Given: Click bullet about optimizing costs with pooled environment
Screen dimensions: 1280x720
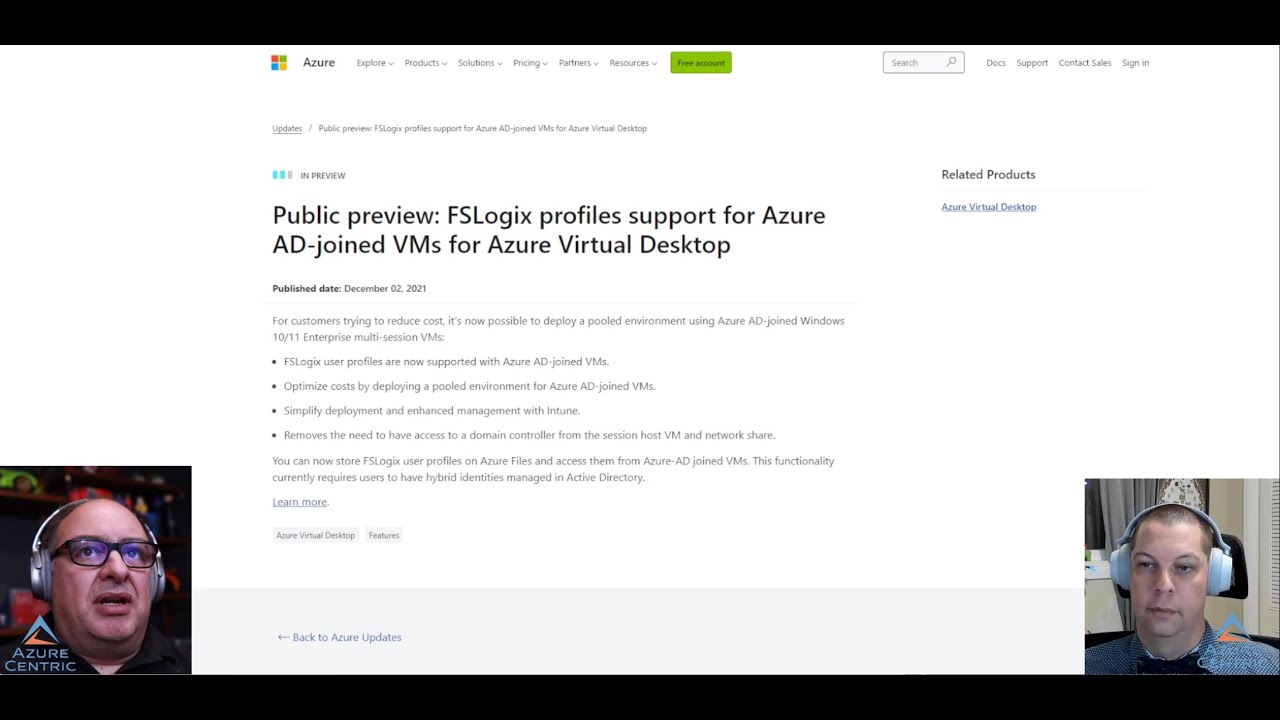Looking at the screenshot, I should (469, 386).
